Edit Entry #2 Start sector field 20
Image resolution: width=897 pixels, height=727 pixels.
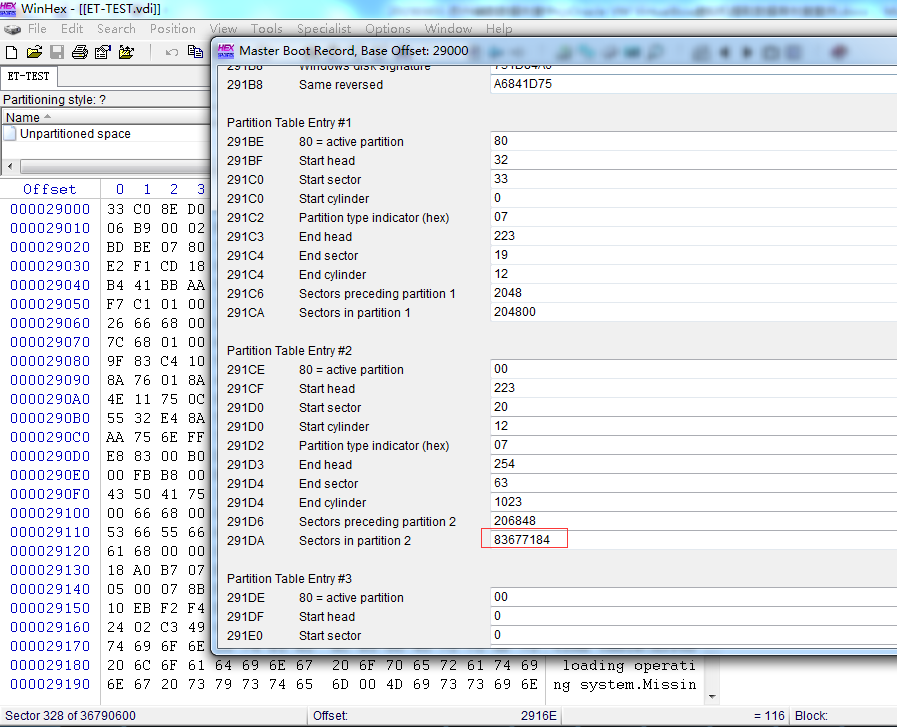(x=693, y=407)
